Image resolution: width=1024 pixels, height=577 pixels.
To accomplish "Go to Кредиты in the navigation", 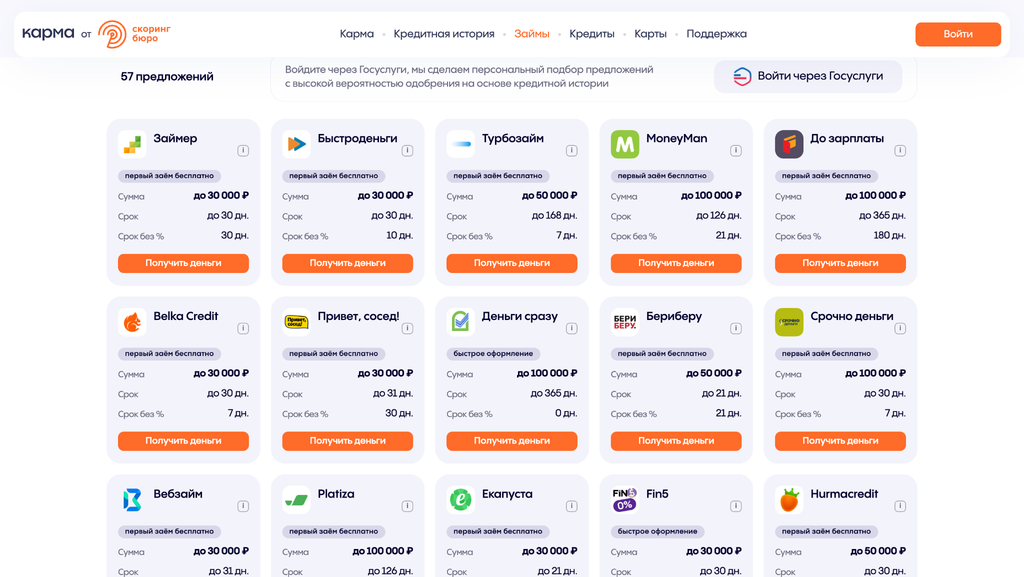I will 592,34.
